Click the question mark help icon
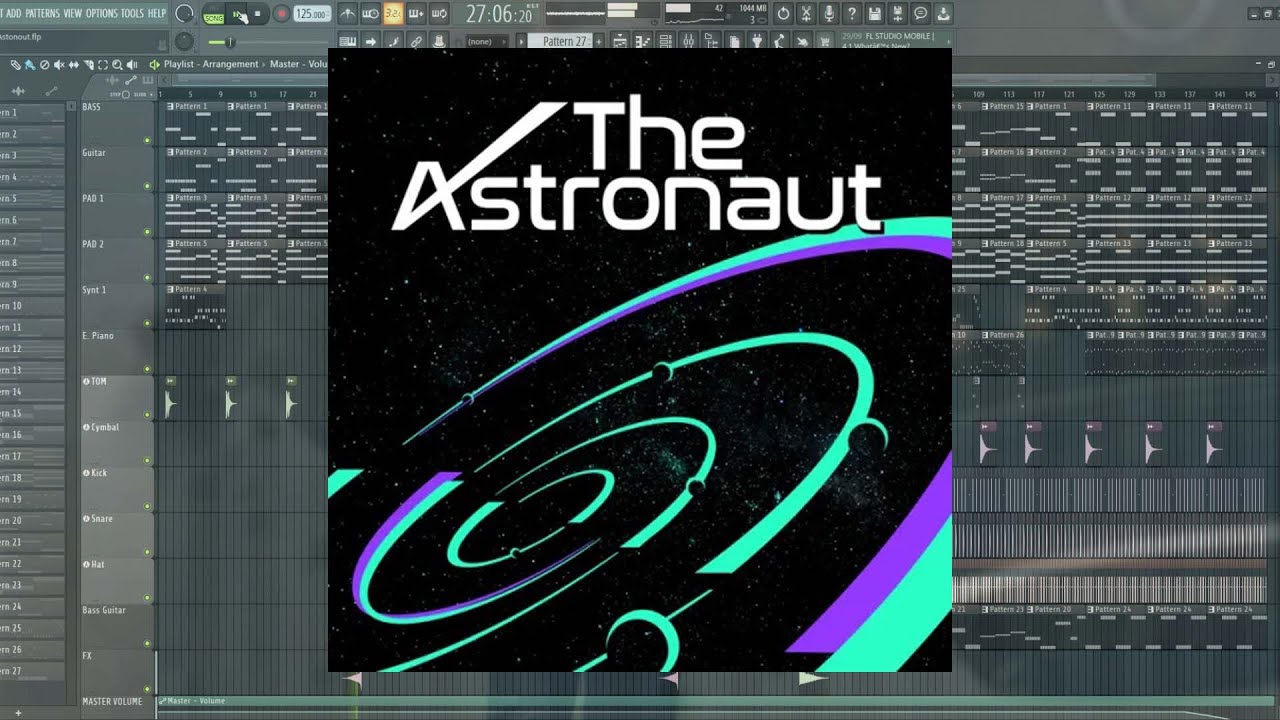Viewport: 1280px width, 720px height. [x=852, y=14]
